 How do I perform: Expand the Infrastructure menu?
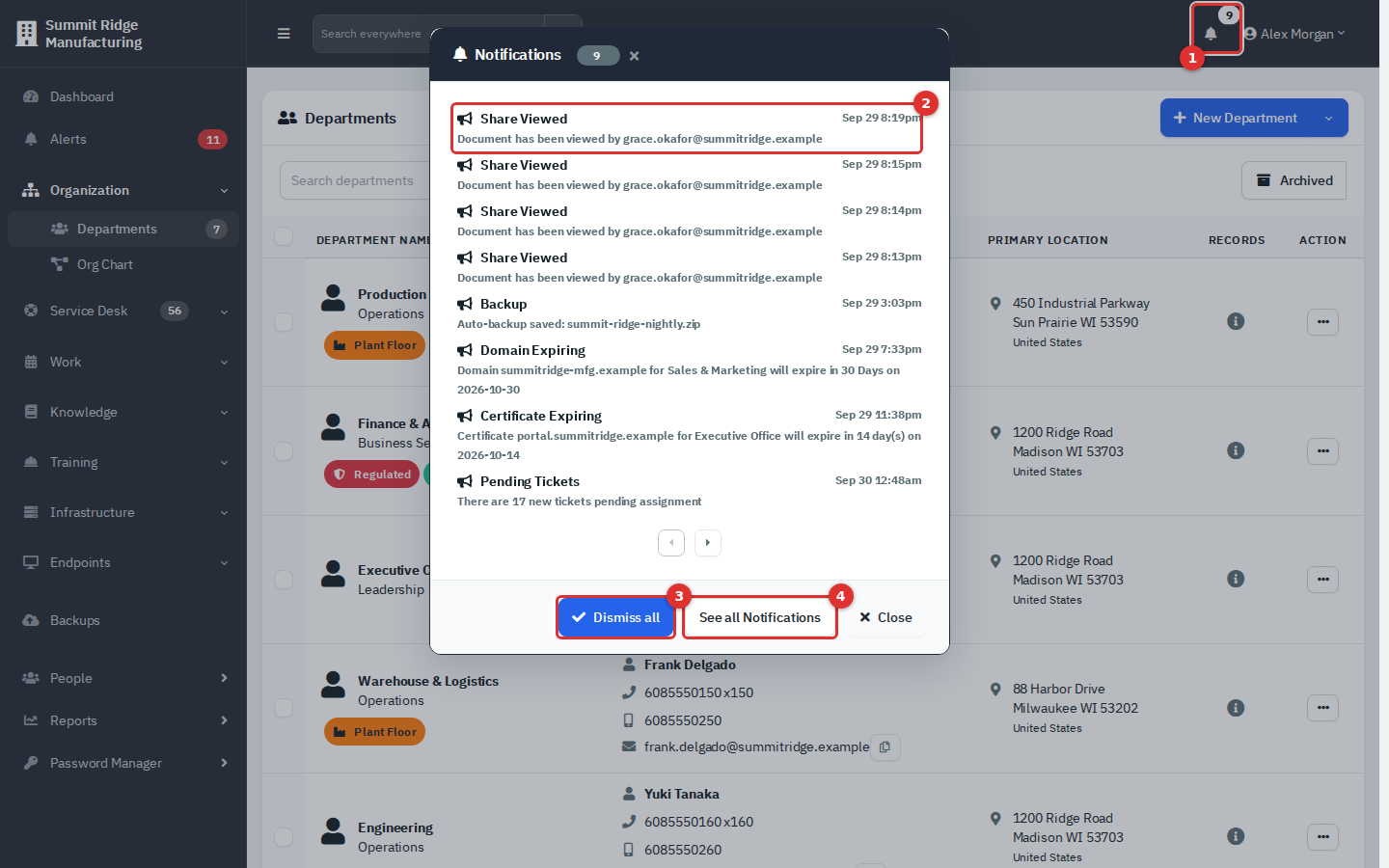pyautogui.click(x=123, y=512)
